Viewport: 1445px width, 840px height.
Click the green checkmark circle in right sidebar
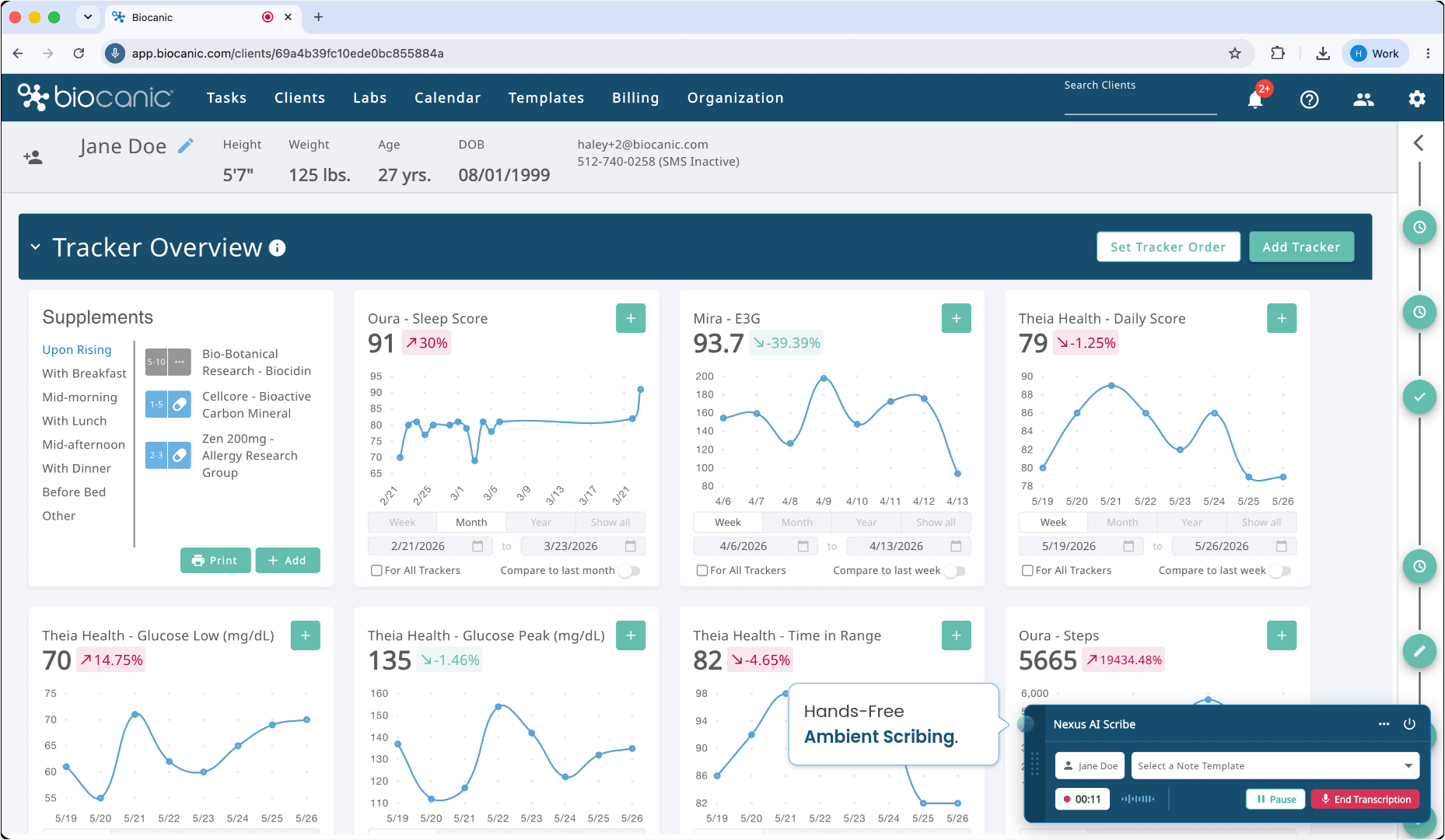[1419, 397]
